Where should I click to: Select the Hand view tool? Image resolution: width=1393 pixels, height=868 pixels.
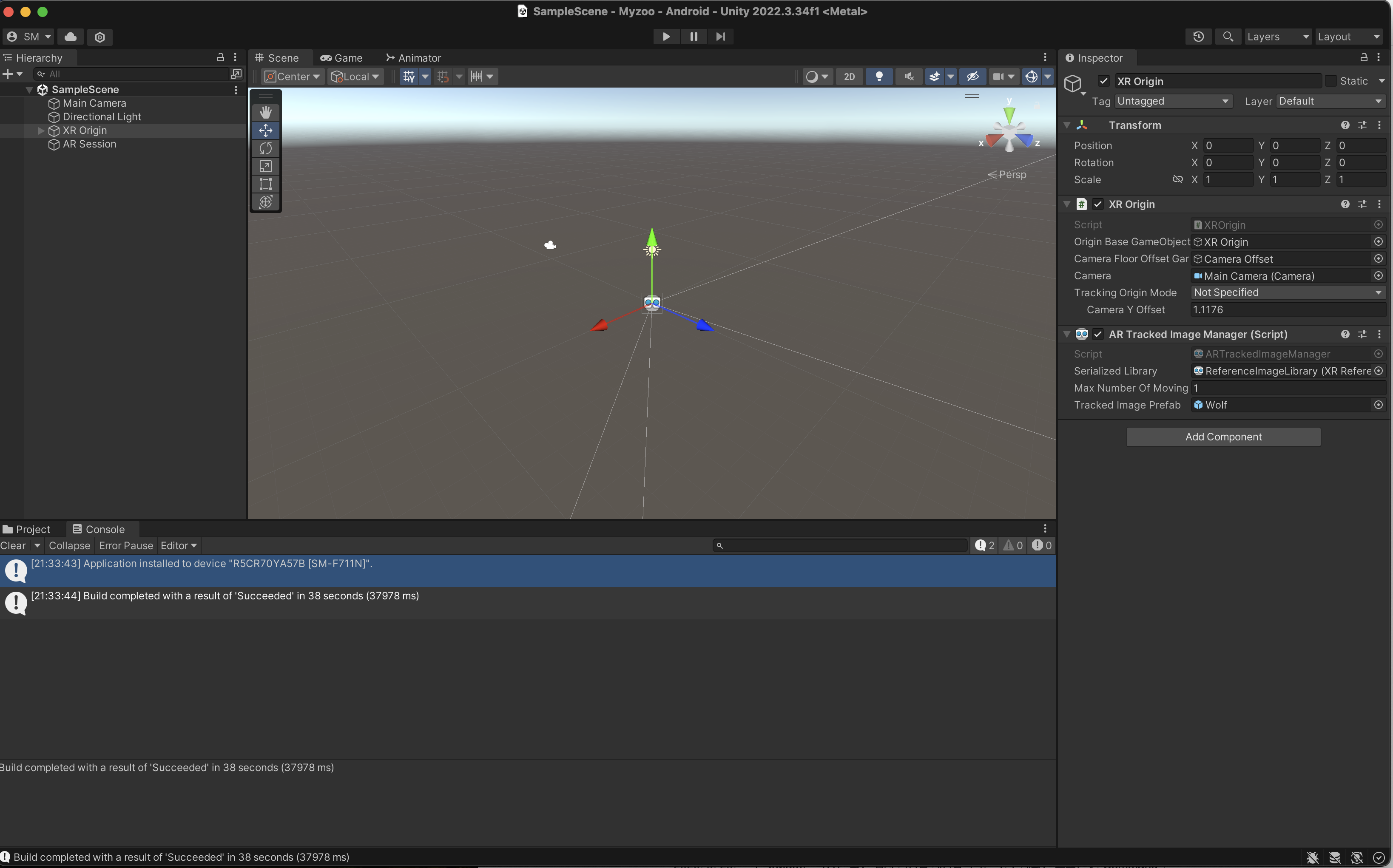coord(265,112)
